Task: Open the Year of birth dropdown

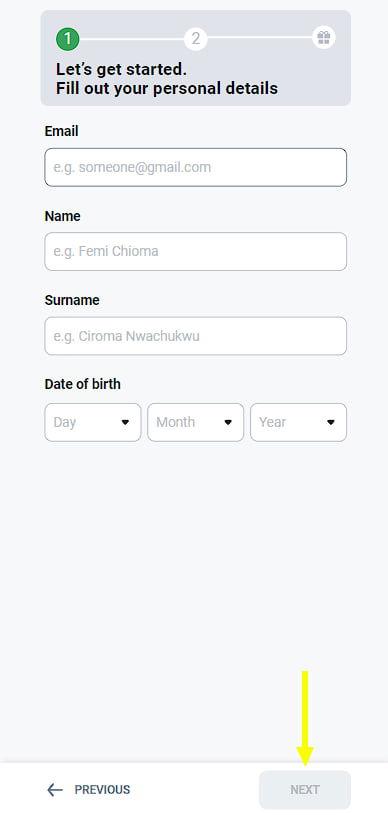Action: [299, 423]
